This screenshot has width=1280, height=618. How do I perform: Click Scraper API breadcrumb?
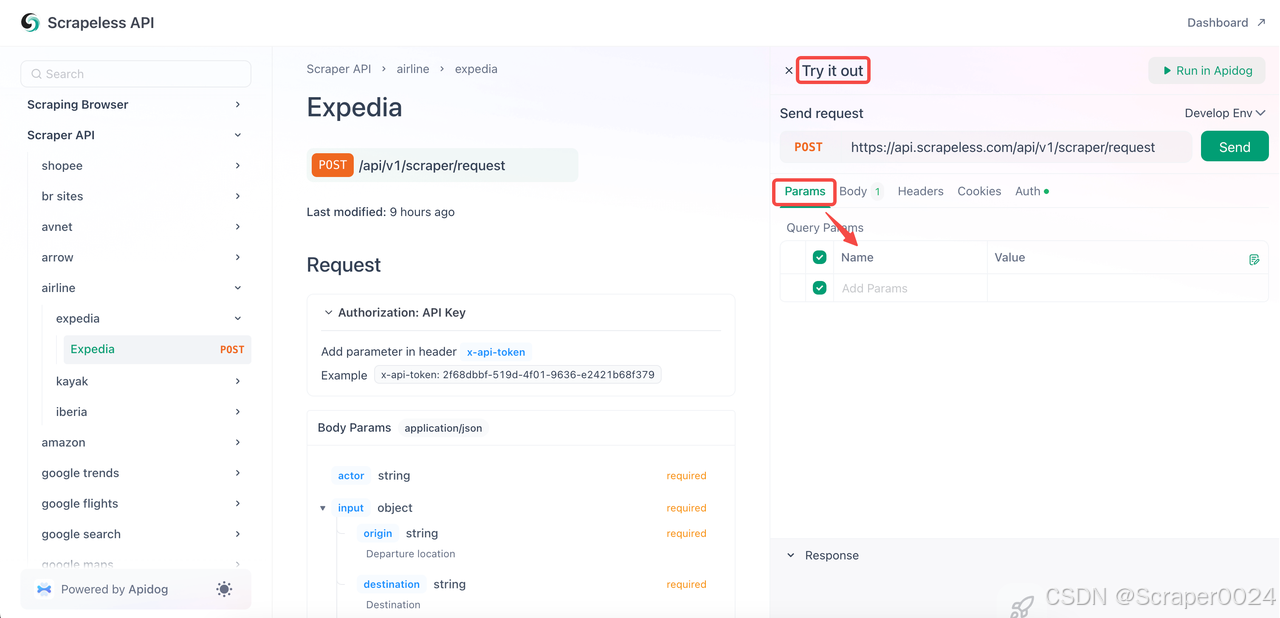[339, 69]
